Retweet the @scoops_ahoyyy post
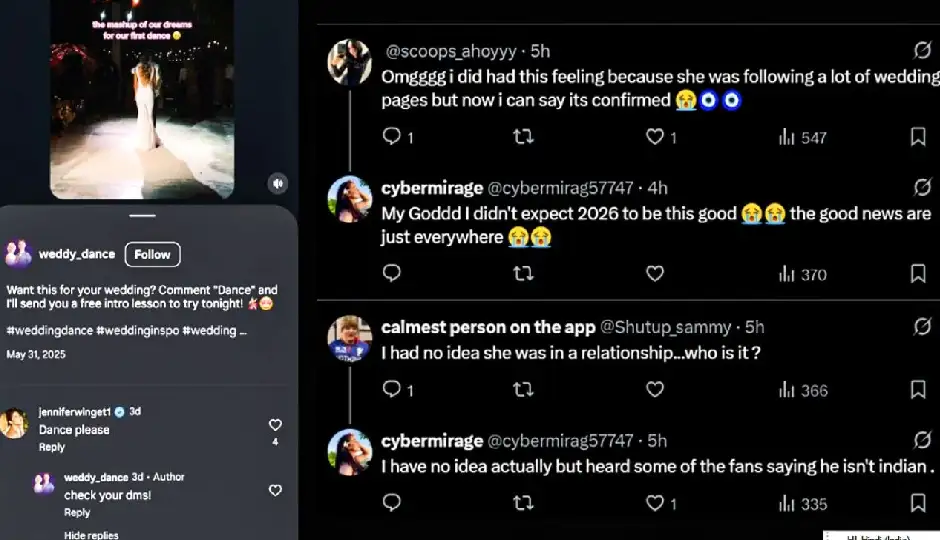Screen dimensions: 940x540 [x=523, y=136]
